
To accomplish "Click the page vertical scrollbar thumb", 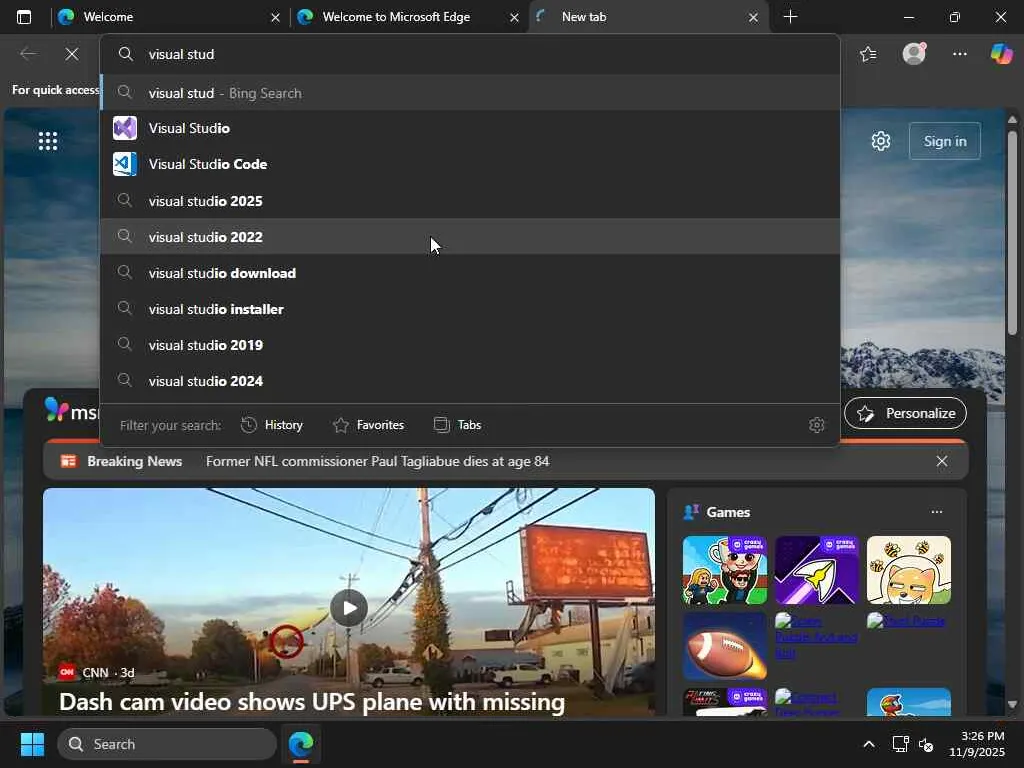I will tap(1012, 232).
